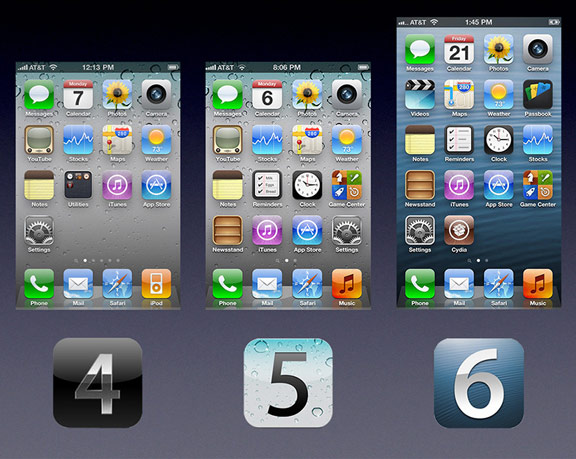
Task: Open YouTube on the iOS 5 screen
Action: pyautogui.click(x=228, y=140)
